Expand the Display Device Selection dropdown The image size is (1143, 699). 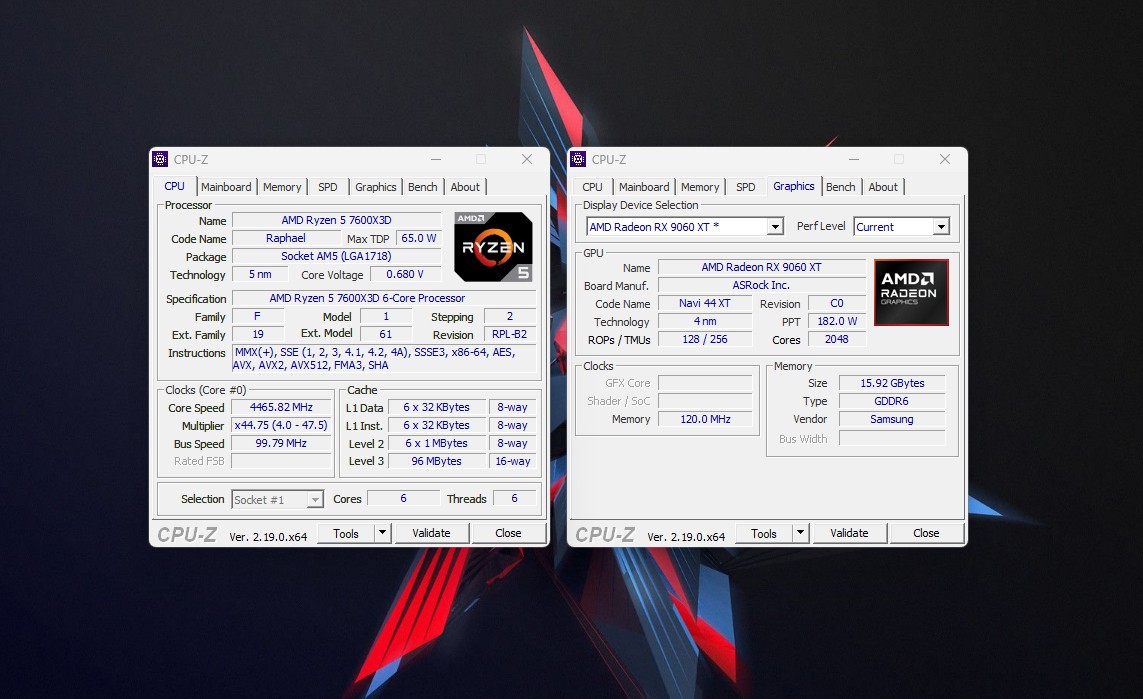[776, 227]
